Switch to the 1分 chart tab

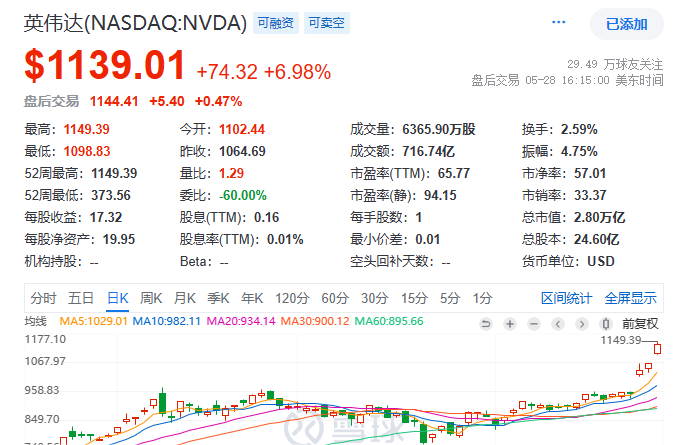pyautogui.click(x=483, y=298)
